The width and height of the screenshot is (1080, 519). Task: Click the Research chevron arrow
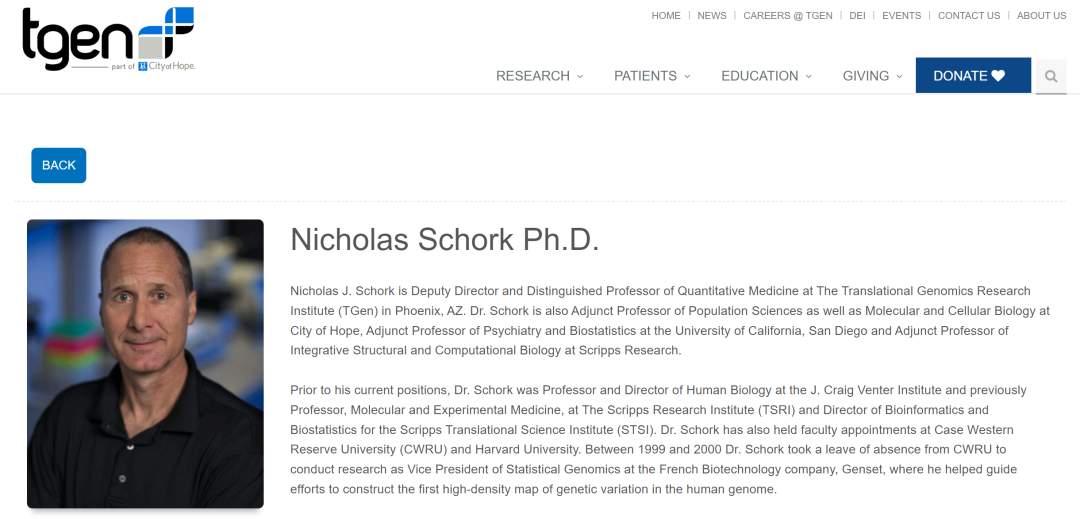click(580, 77)
